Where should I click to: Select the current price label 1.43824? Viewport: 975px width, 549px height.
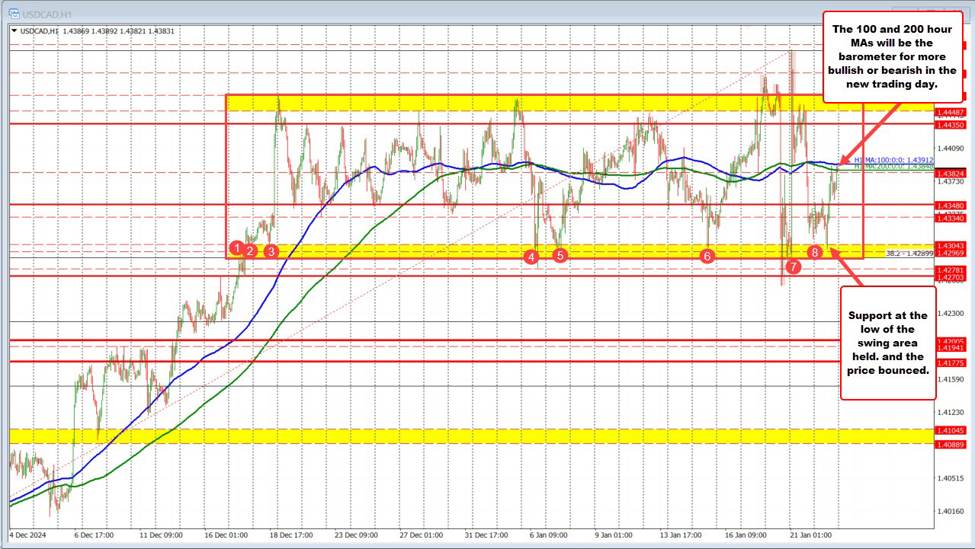pyautogui.click(x=950, y=173)
